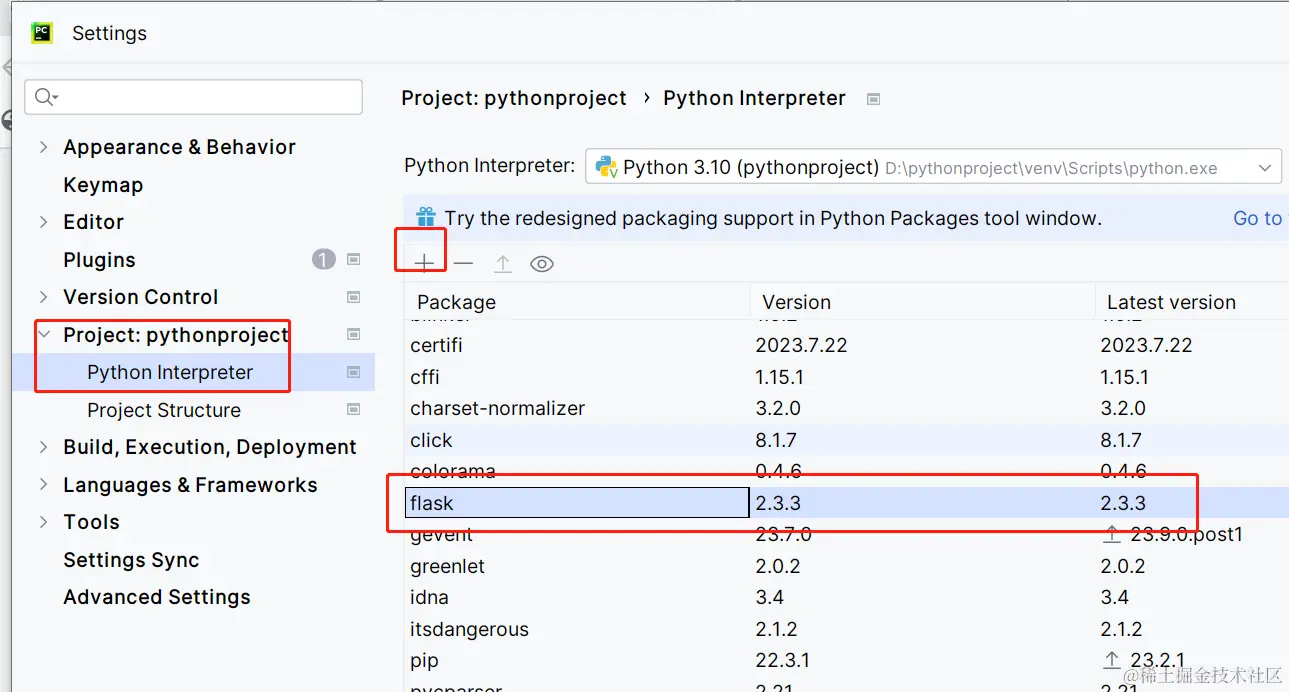Expand Appearance & Behavior section
The width and height of the screenshot is (1289, 692).
click(x=43, y=147)
